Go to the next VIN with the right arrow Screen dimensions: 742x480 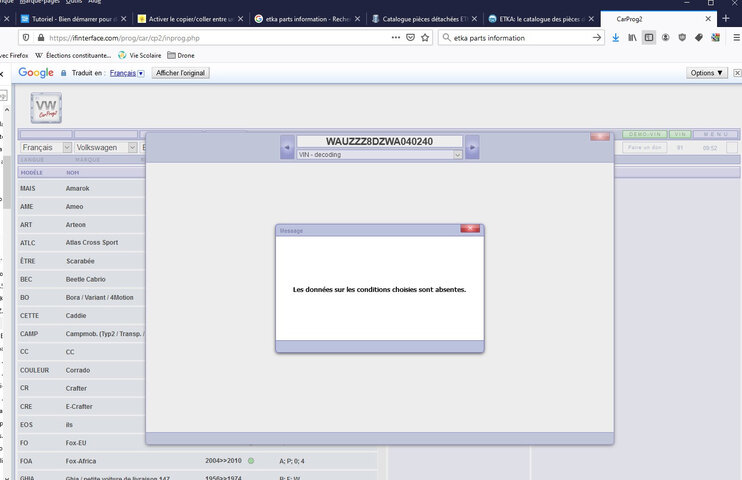click(472, 147)
